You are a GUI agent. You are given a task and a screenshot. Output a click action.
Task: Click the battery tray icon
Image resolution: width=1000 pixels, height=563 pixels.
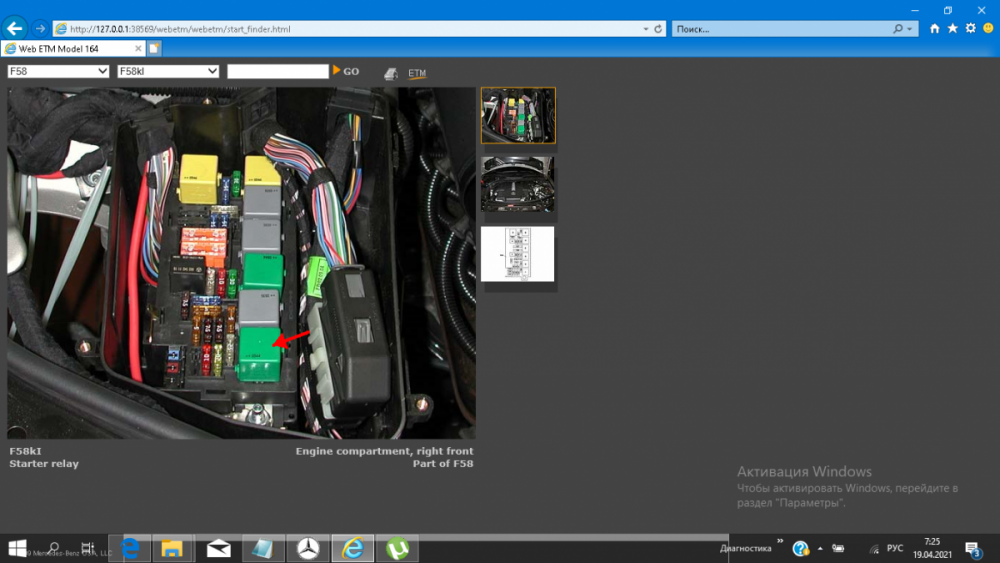click(x=838, y=548)
